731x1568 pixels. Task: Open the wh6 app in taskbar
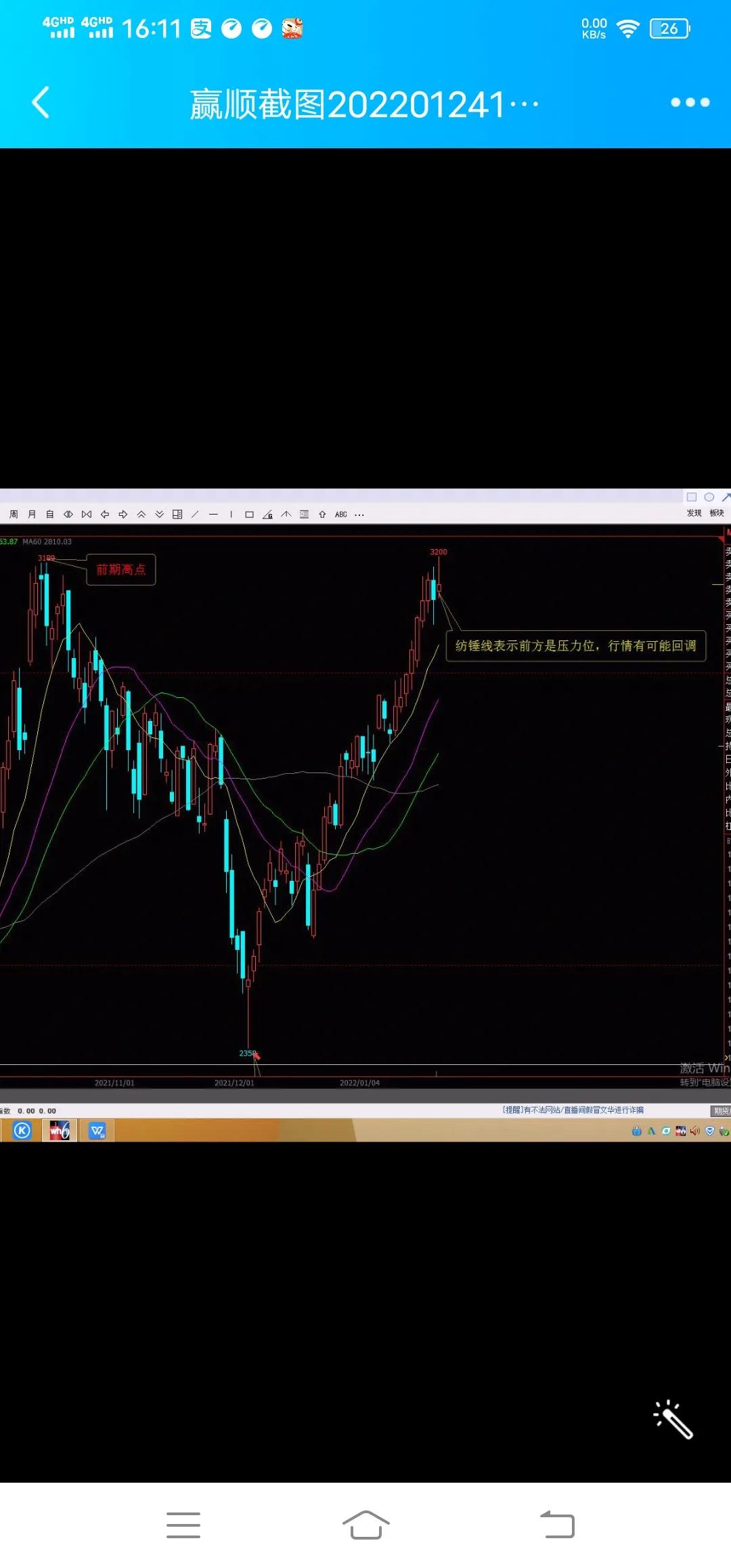(x=60, y=1130)
